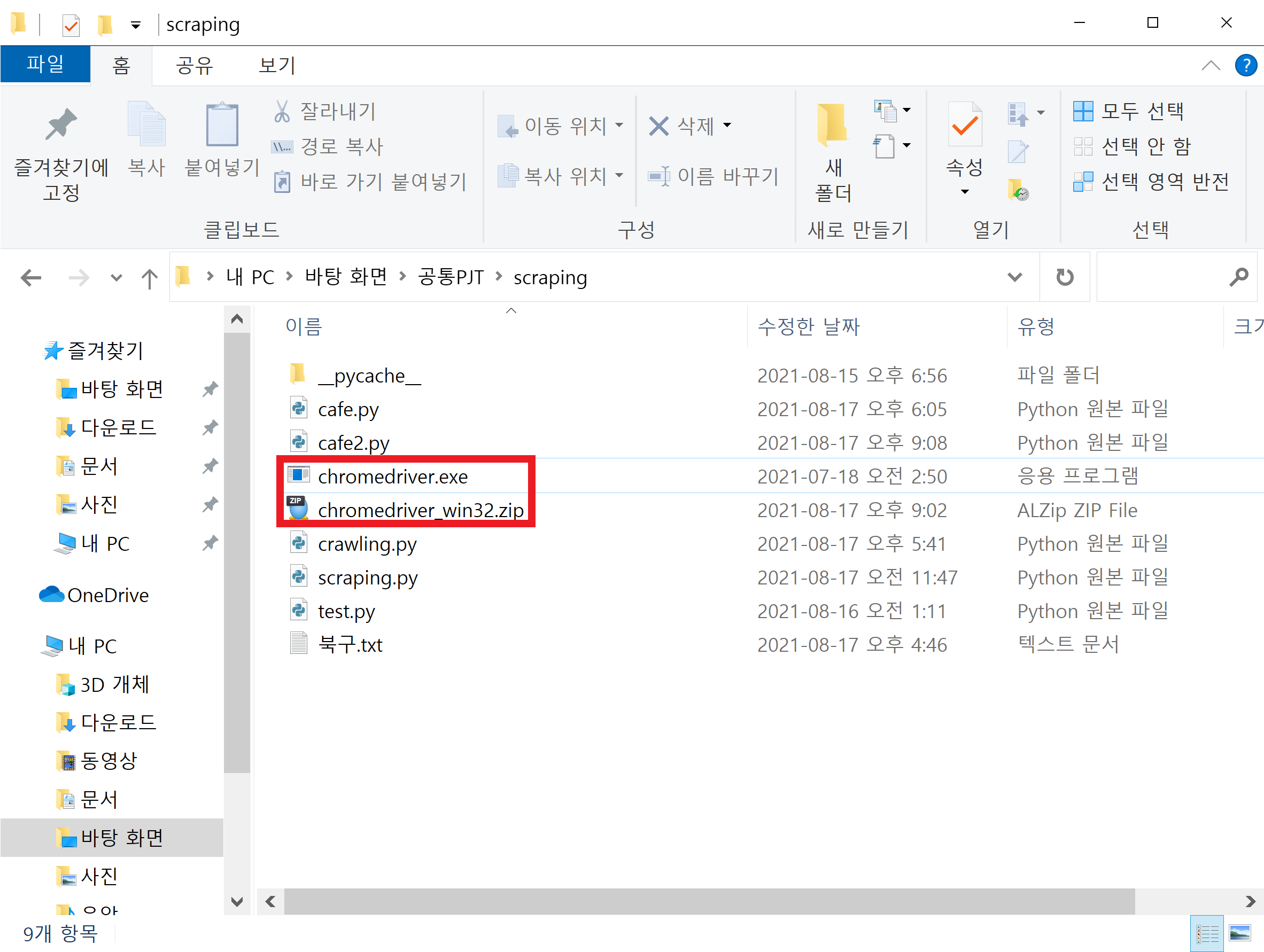The image size is (1264, 952).
Task: Open the View (보기) ribbon tab
Action: [277, 66]
